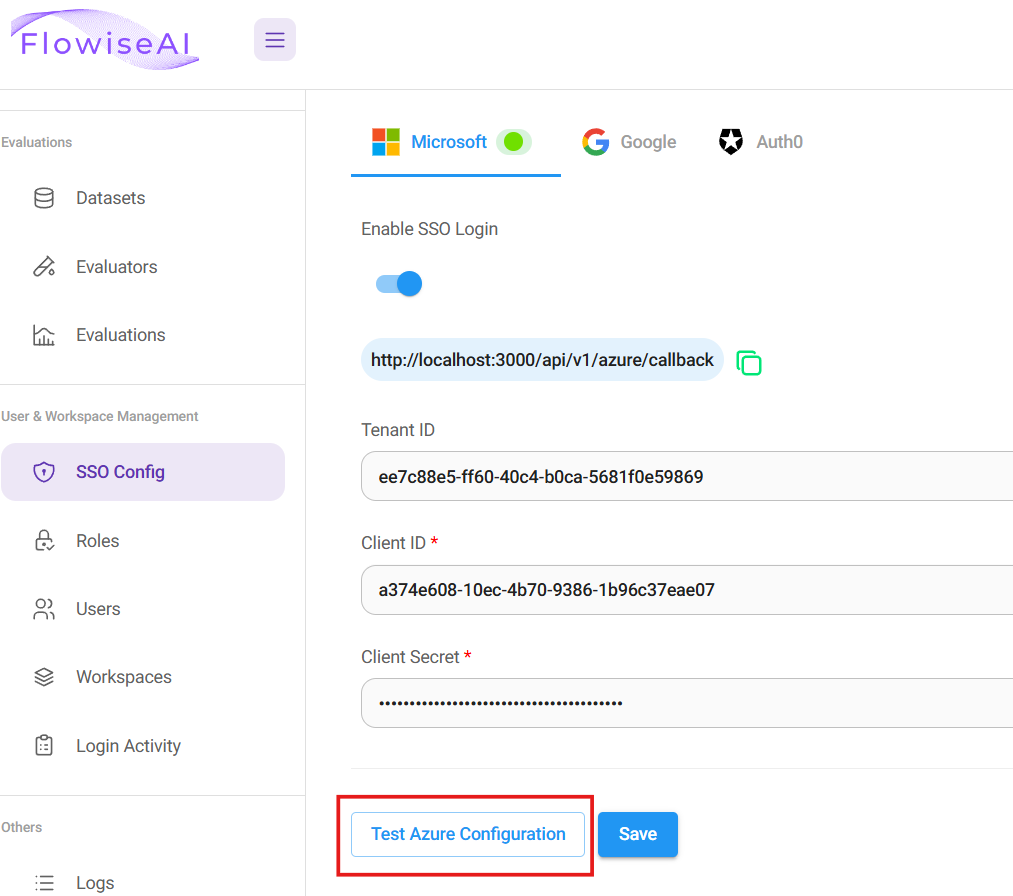
Task: Click the Evaluations chart icon
Action: (44, 335)
